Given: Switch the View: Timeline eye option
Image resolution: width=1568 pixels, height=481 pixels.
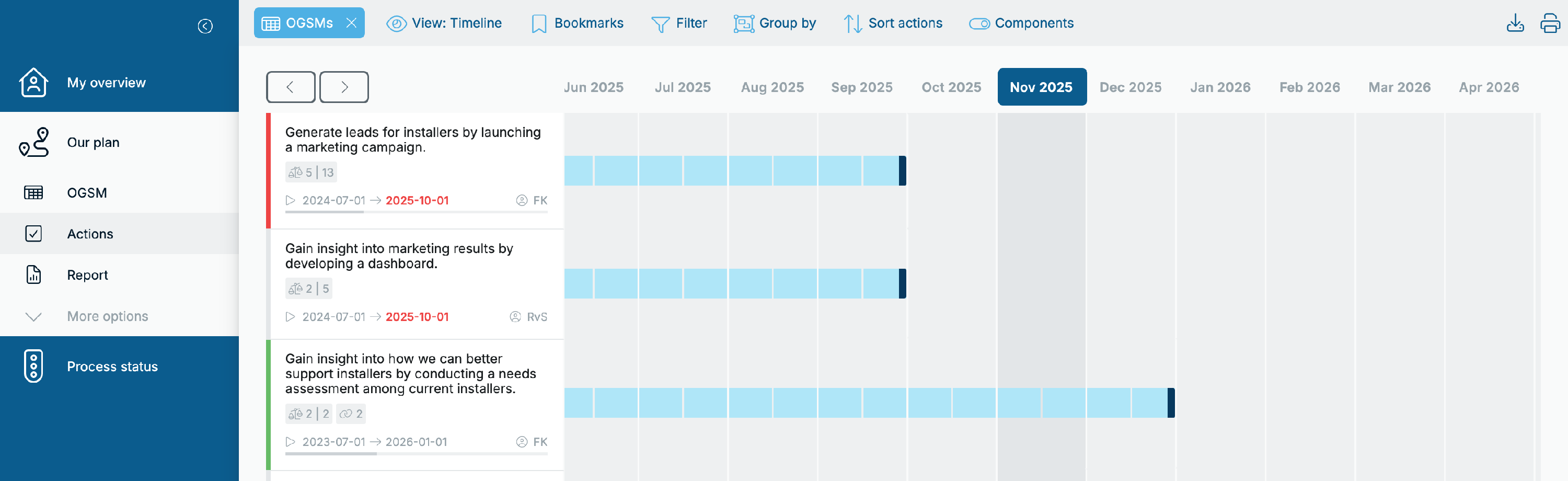Looking at the screenshot, I should click(x=444, y=23).
